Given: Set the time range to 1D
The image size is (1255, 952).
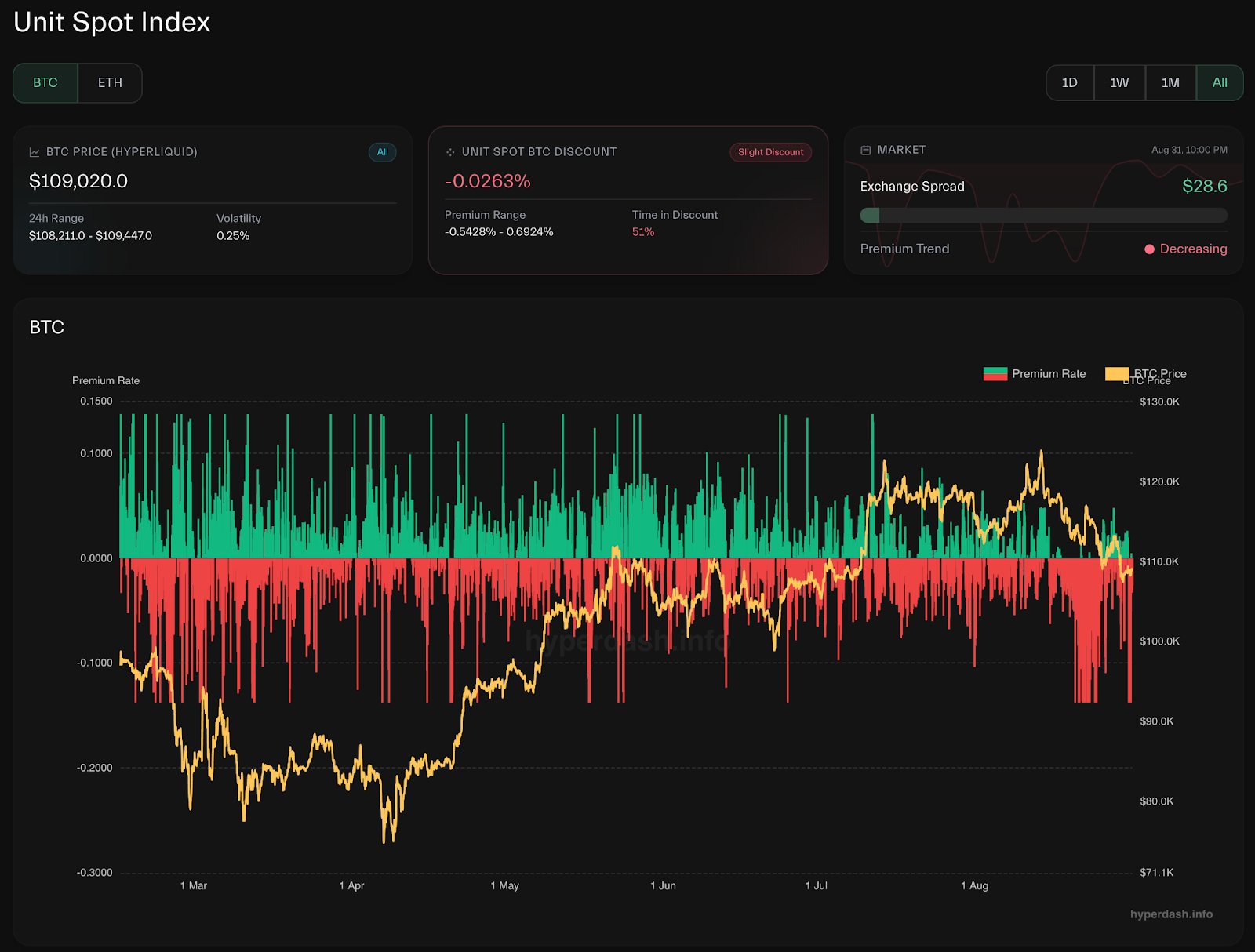Looking at the screenshot, I should click(x=1069, y=83).
